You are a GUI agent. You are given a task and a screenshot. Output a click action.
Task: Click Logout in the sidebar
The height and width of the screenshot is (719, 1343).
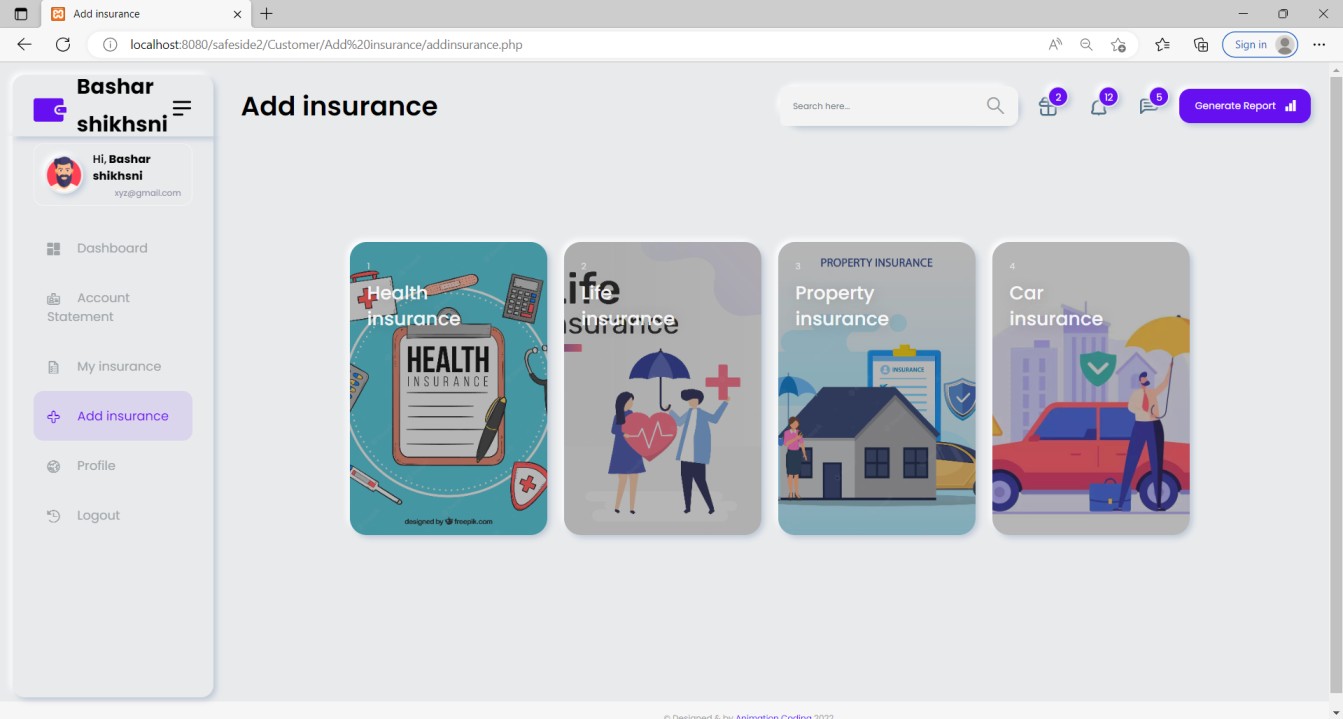click(98, 516)
